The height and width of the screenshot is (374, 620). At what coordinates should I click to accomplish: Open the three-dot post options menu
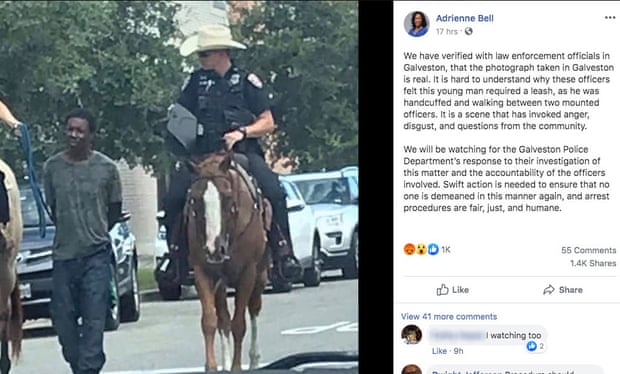click(610, 18)
